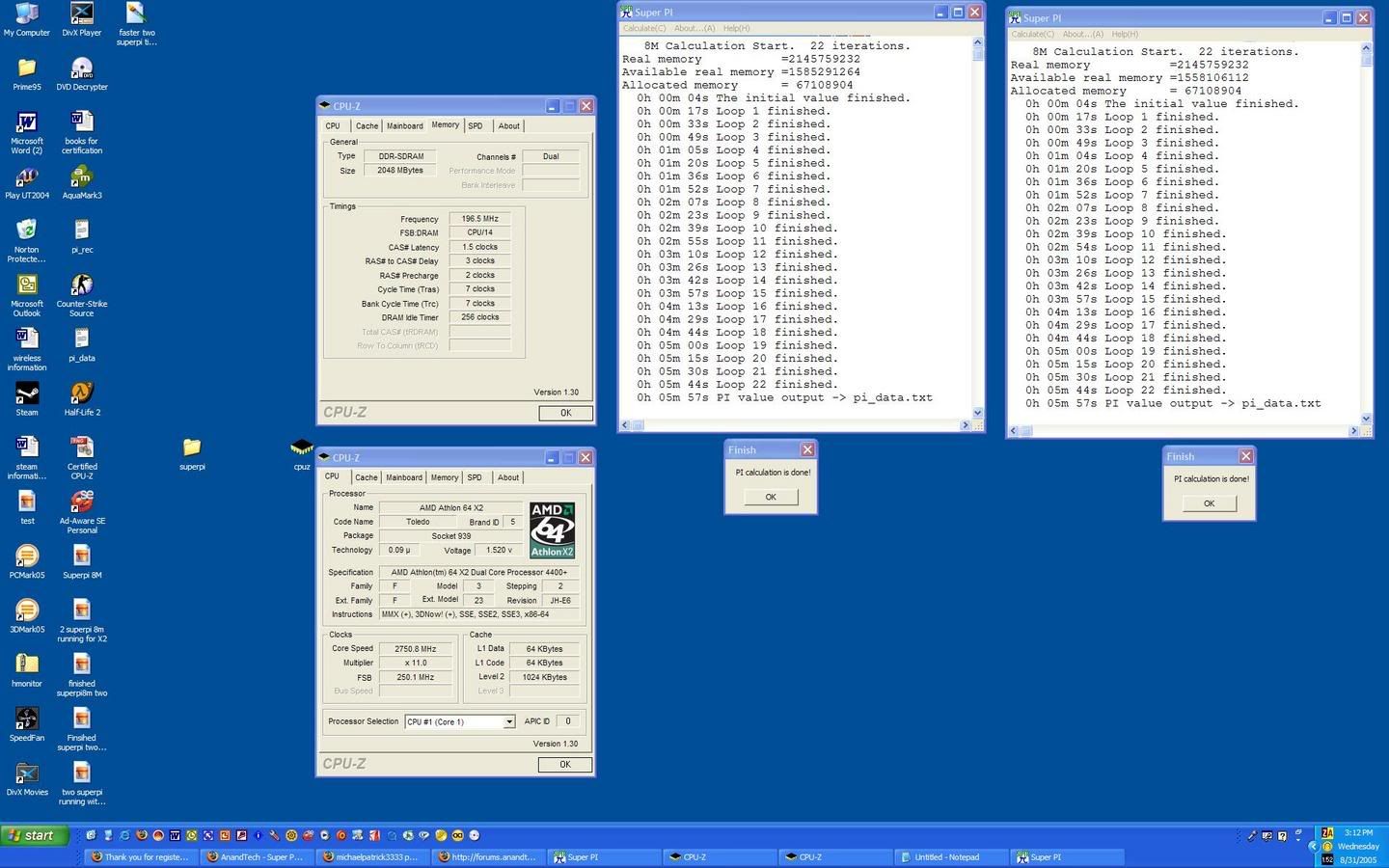Open the Prime95 folder icon

click(x=27, y=74)
